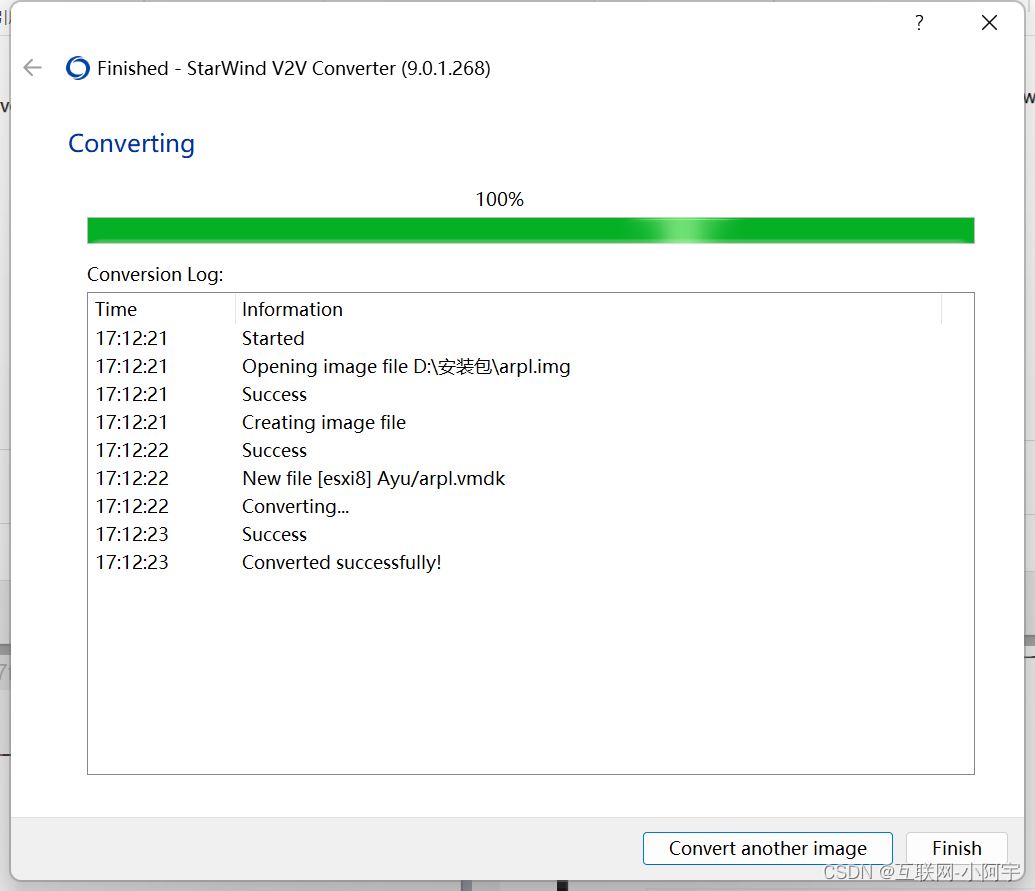Select the 'Opening image file' log entry
This screenshot has height=891, width=1035.
[x=531, y=366]
